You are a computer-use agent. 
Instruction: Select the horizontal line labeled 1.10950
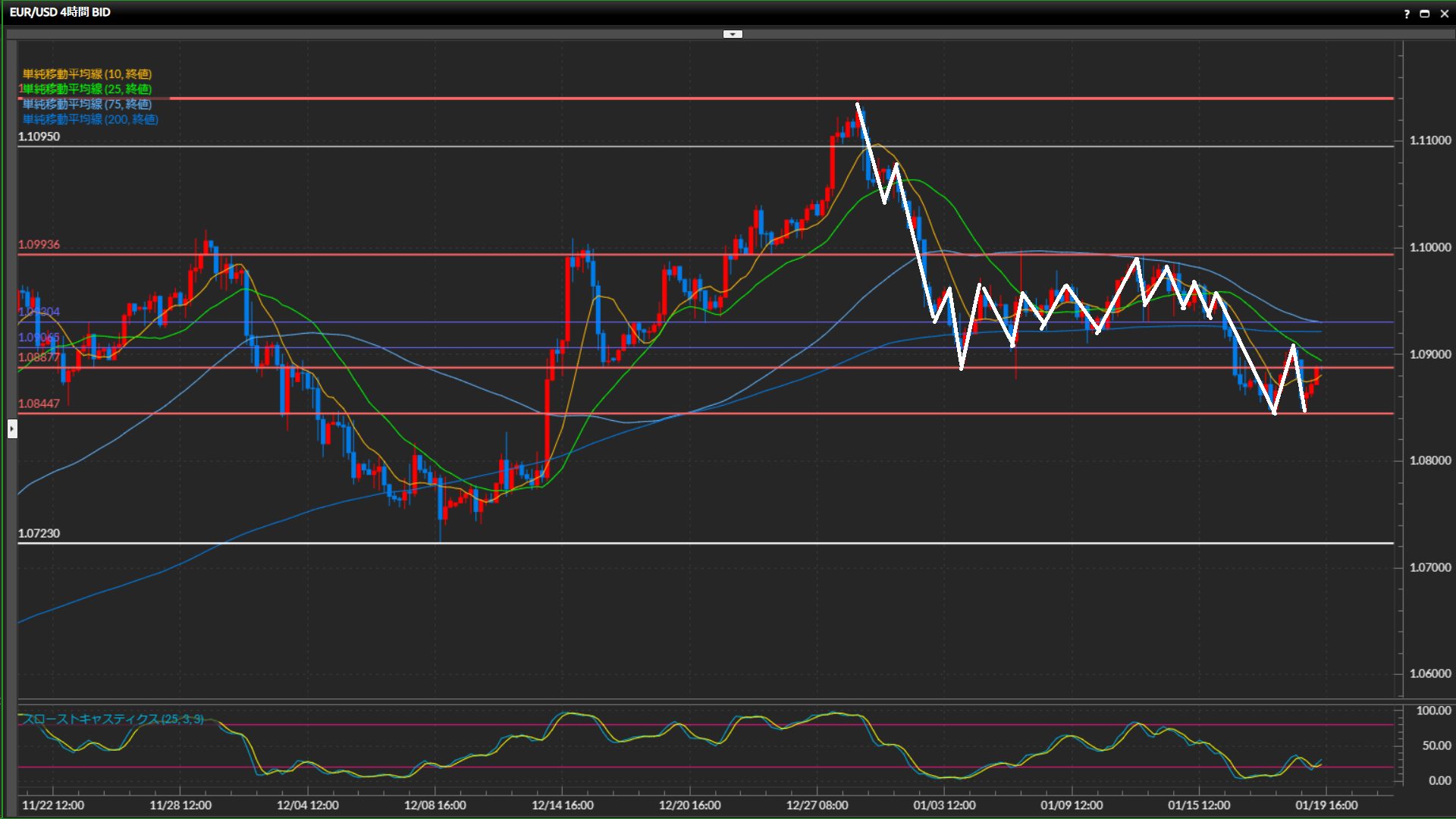coord(455,146)
